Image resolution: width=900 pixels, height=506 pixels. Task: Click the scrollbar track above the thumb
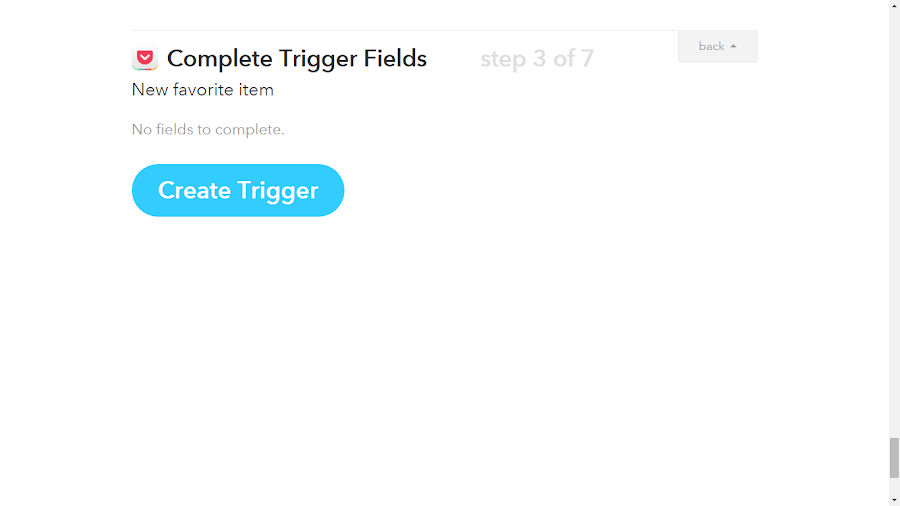(894, 224)
